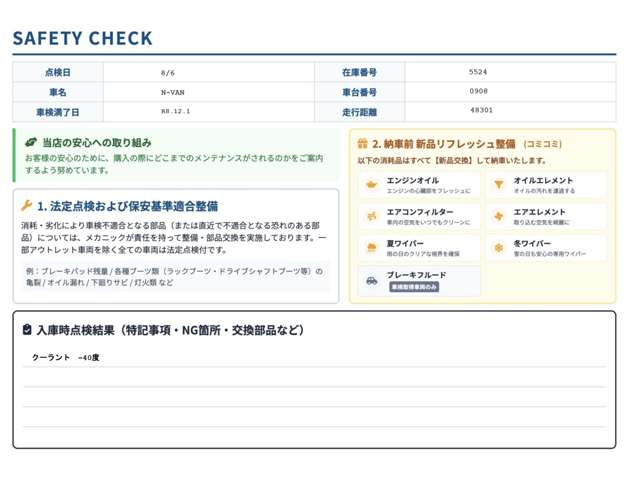The width and height of the screenshot is (640, 480).
Task: Click the brake fluid car icon
Action: (371, 281)
